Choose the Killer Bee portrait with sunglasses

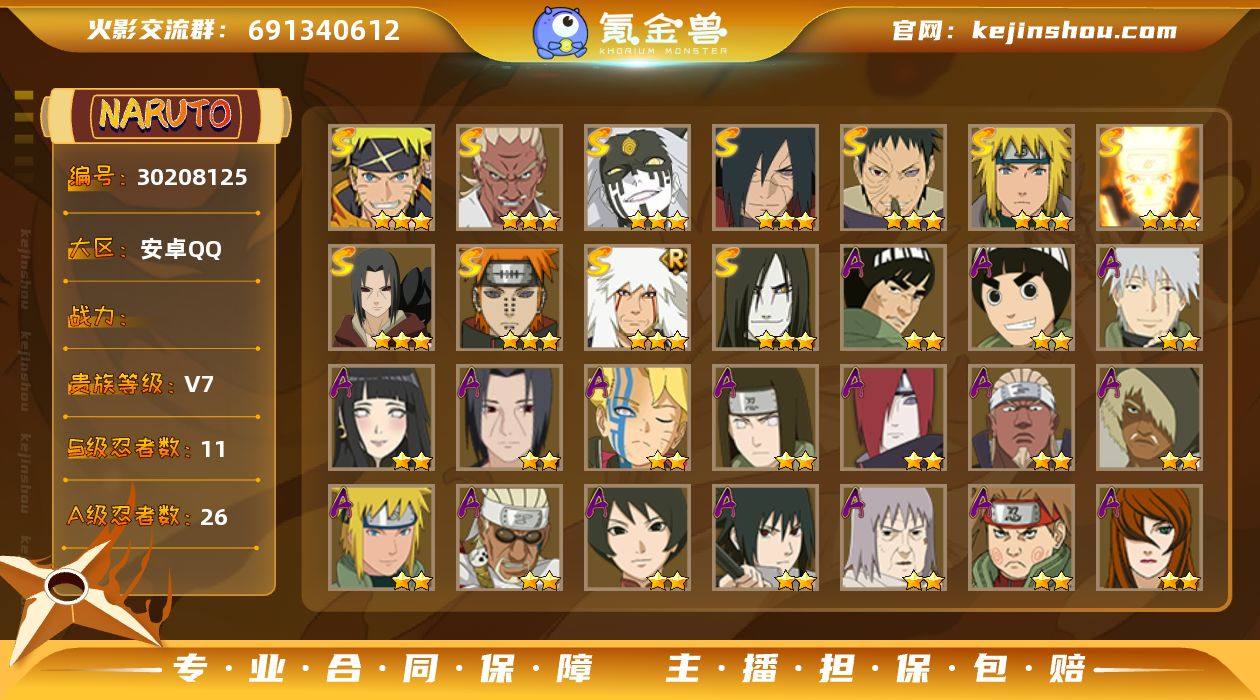click(x=509, y=538)
